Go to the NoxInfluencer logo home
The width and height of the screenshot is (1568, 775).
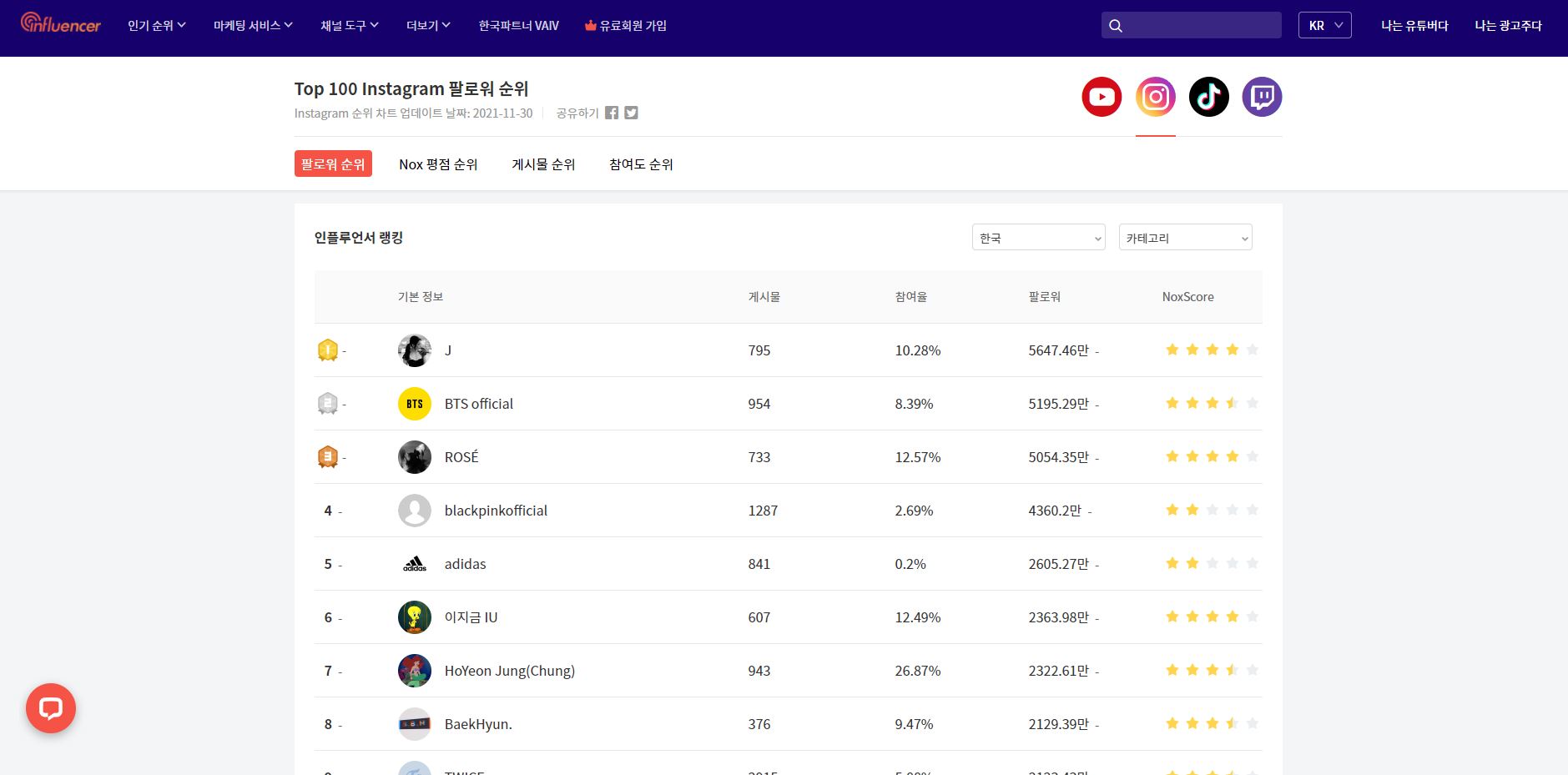coord(60,24)
